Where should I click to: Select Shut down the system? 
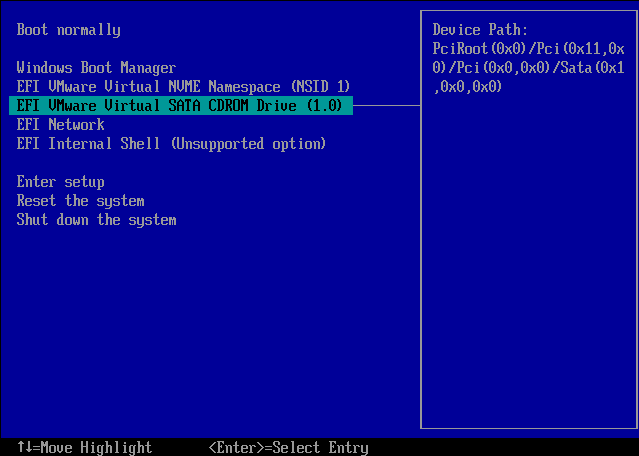96,220
